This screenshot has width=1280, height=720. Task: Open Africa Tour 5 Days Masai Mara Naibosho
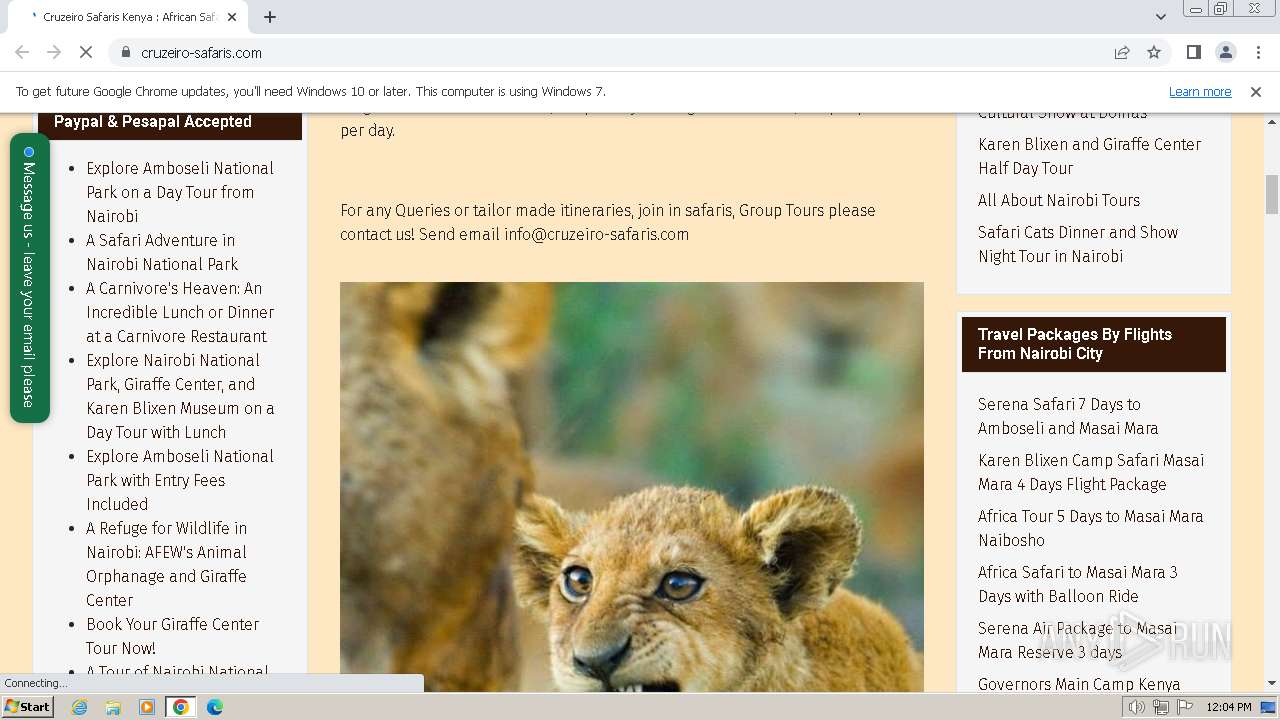[x=1091, y=528]
